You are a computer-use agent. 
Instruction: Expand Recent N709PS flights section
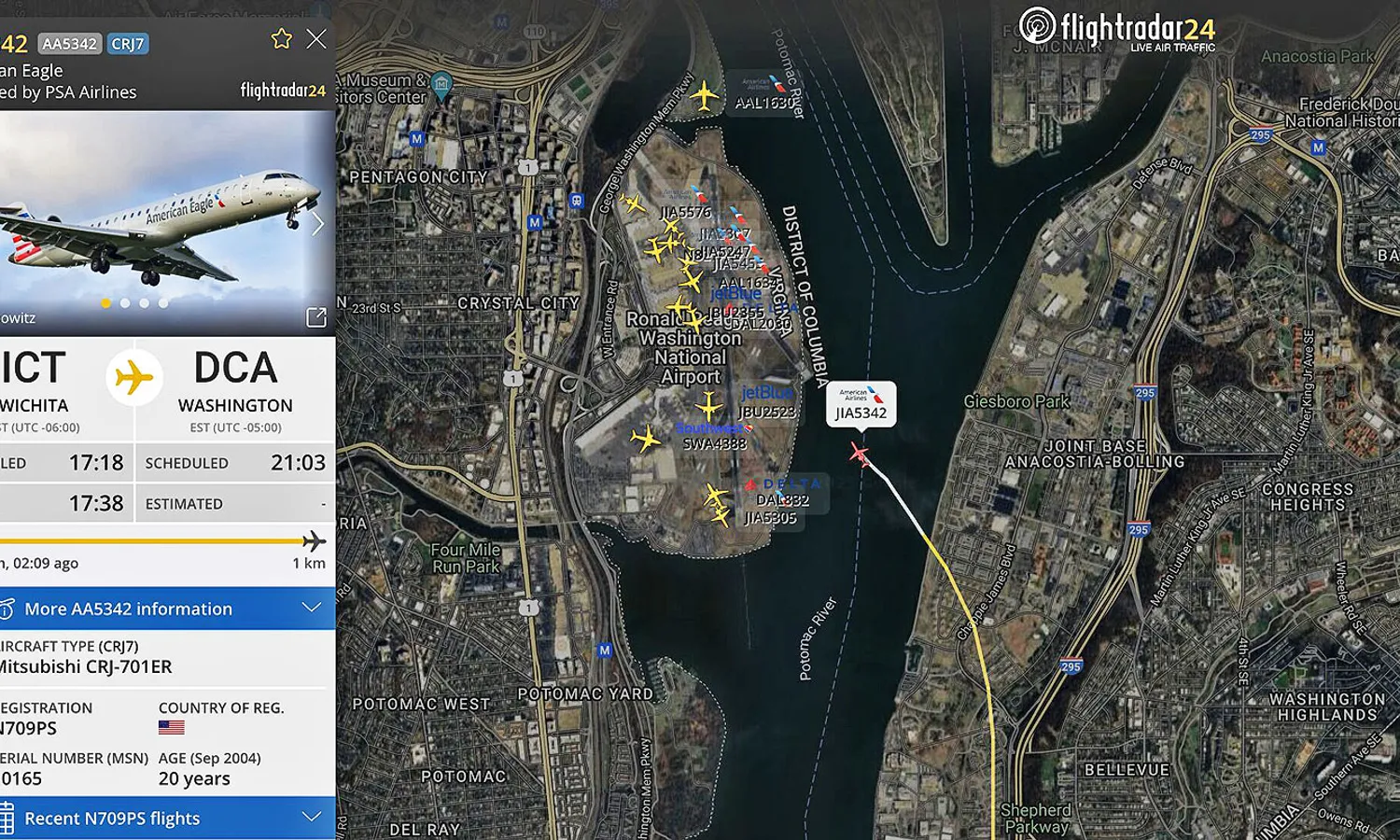click(168, 818)
